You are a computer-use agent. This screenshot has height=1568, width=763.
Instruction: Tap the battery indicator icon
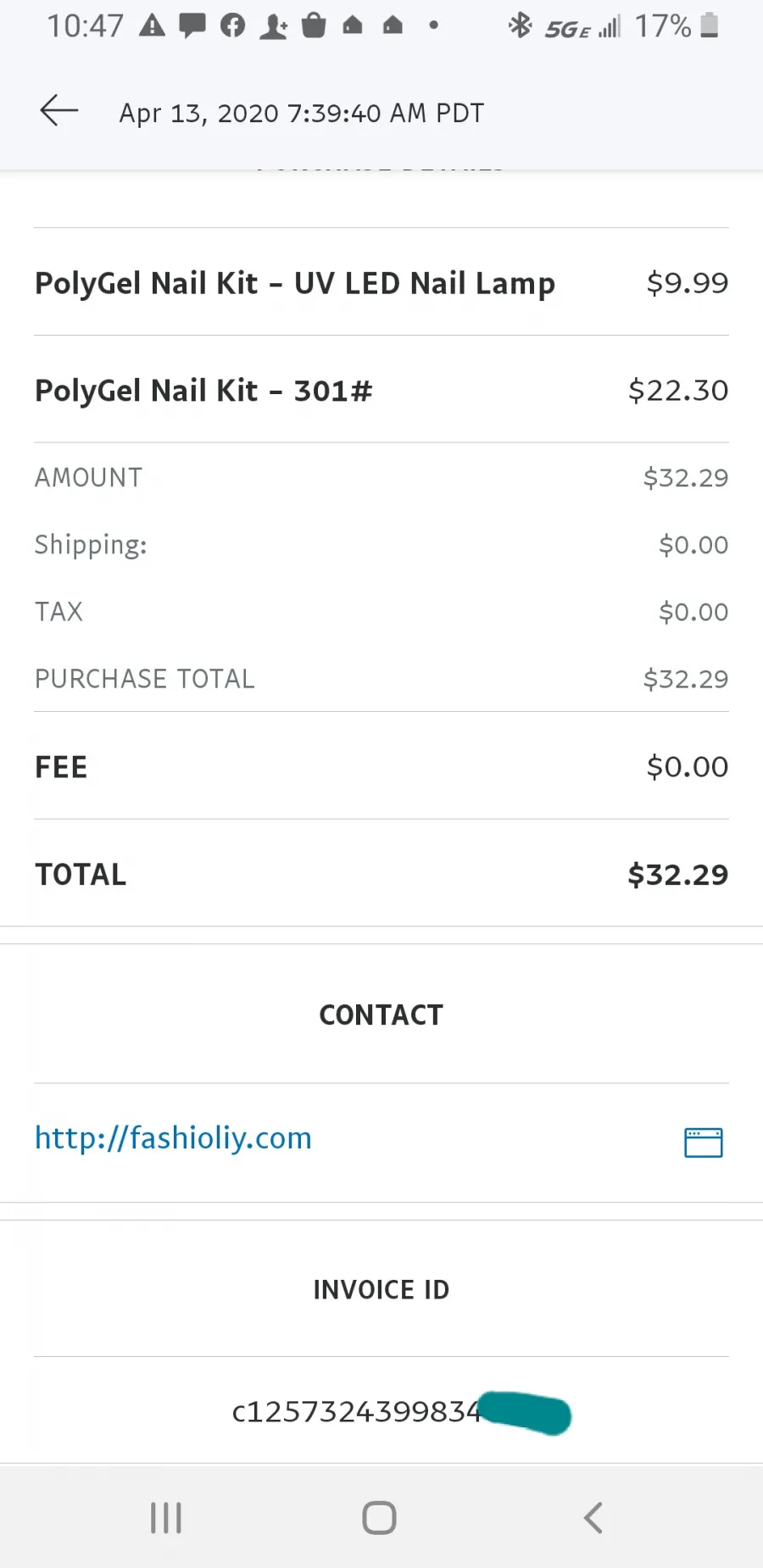click(x=710, y=25)
